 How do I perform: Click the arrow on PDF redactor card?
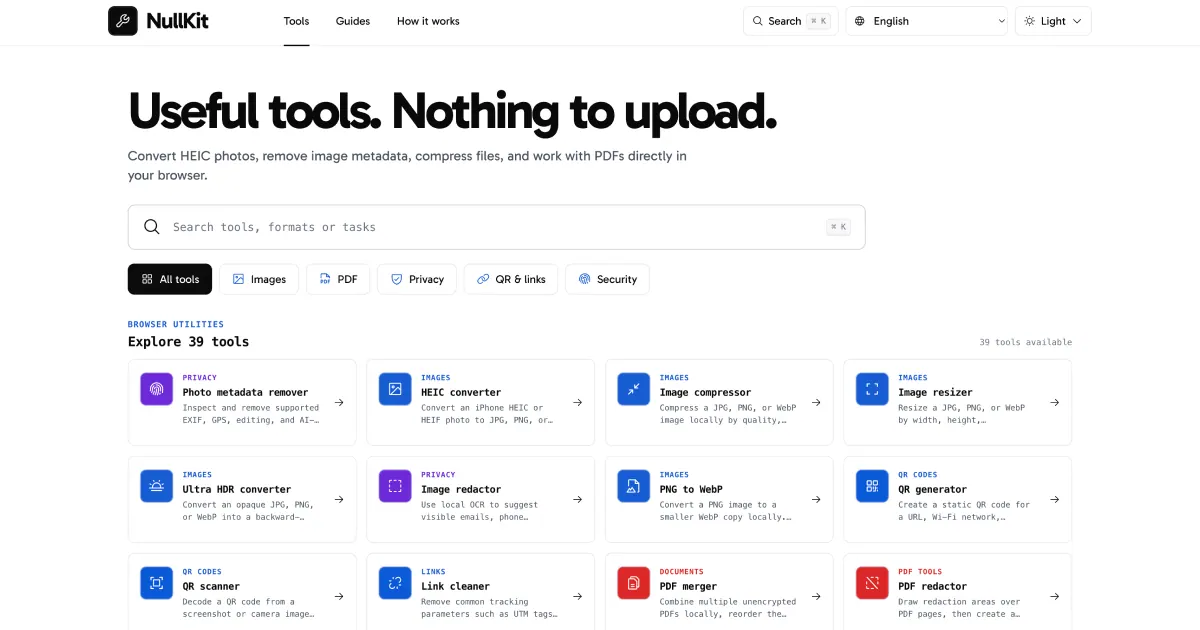[x=1054, y=596]
